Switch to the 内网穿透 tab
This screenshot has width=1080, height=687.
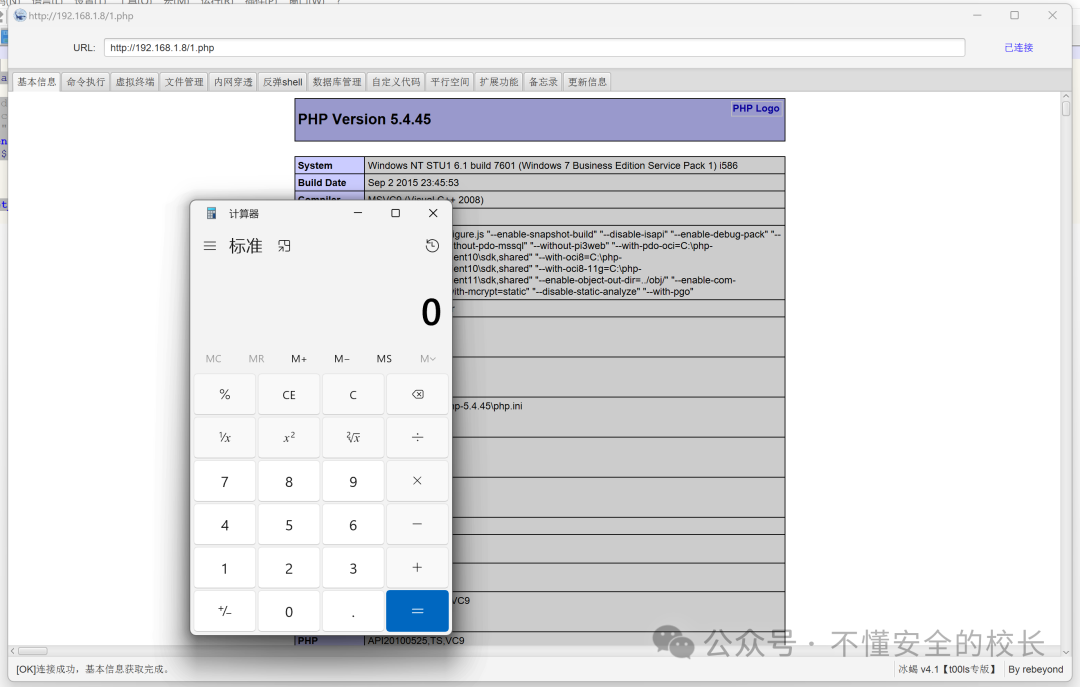click(x=233, y=82)
